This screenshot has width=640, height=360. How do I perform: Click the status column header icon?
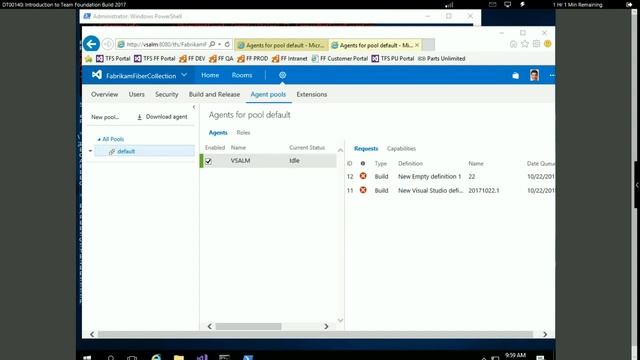point(363,163)
